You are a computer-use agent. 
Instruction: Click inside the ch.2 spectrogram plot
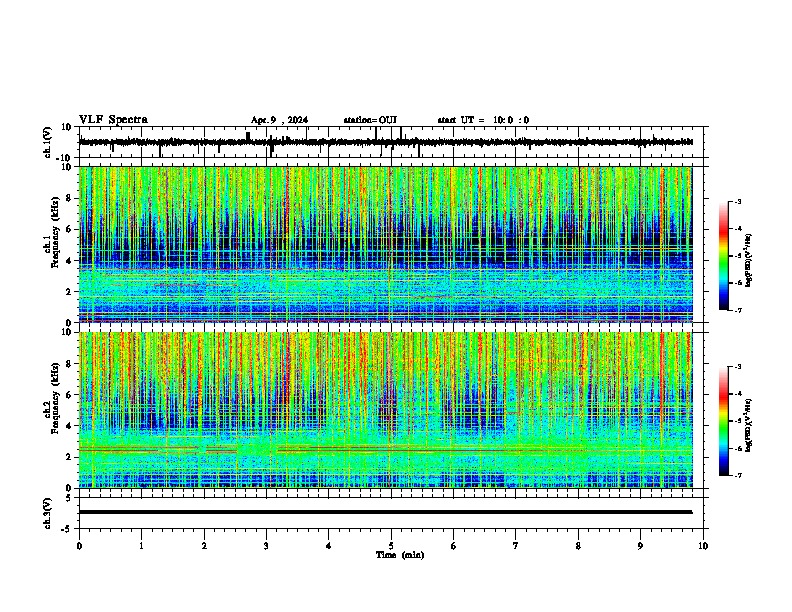point(385,410)
